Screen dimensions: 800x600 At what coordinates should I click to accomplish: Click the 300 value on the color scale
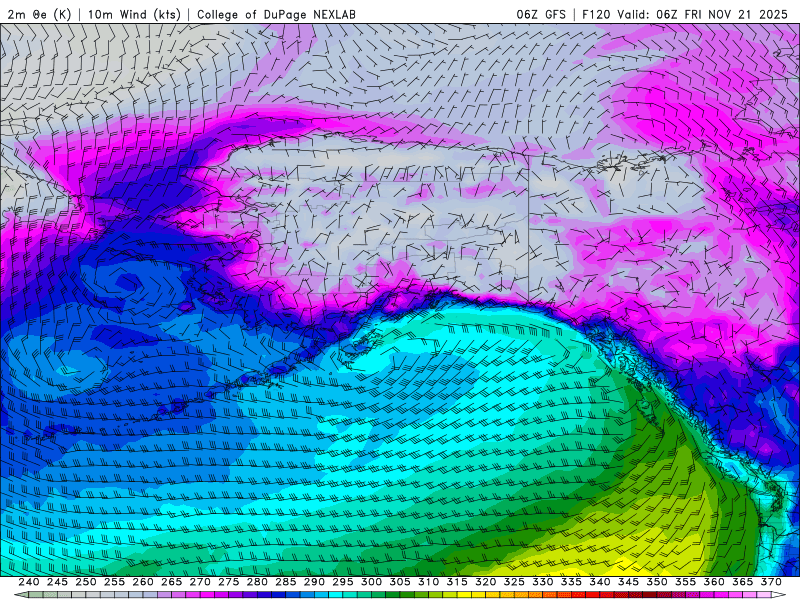coord(371,582)
